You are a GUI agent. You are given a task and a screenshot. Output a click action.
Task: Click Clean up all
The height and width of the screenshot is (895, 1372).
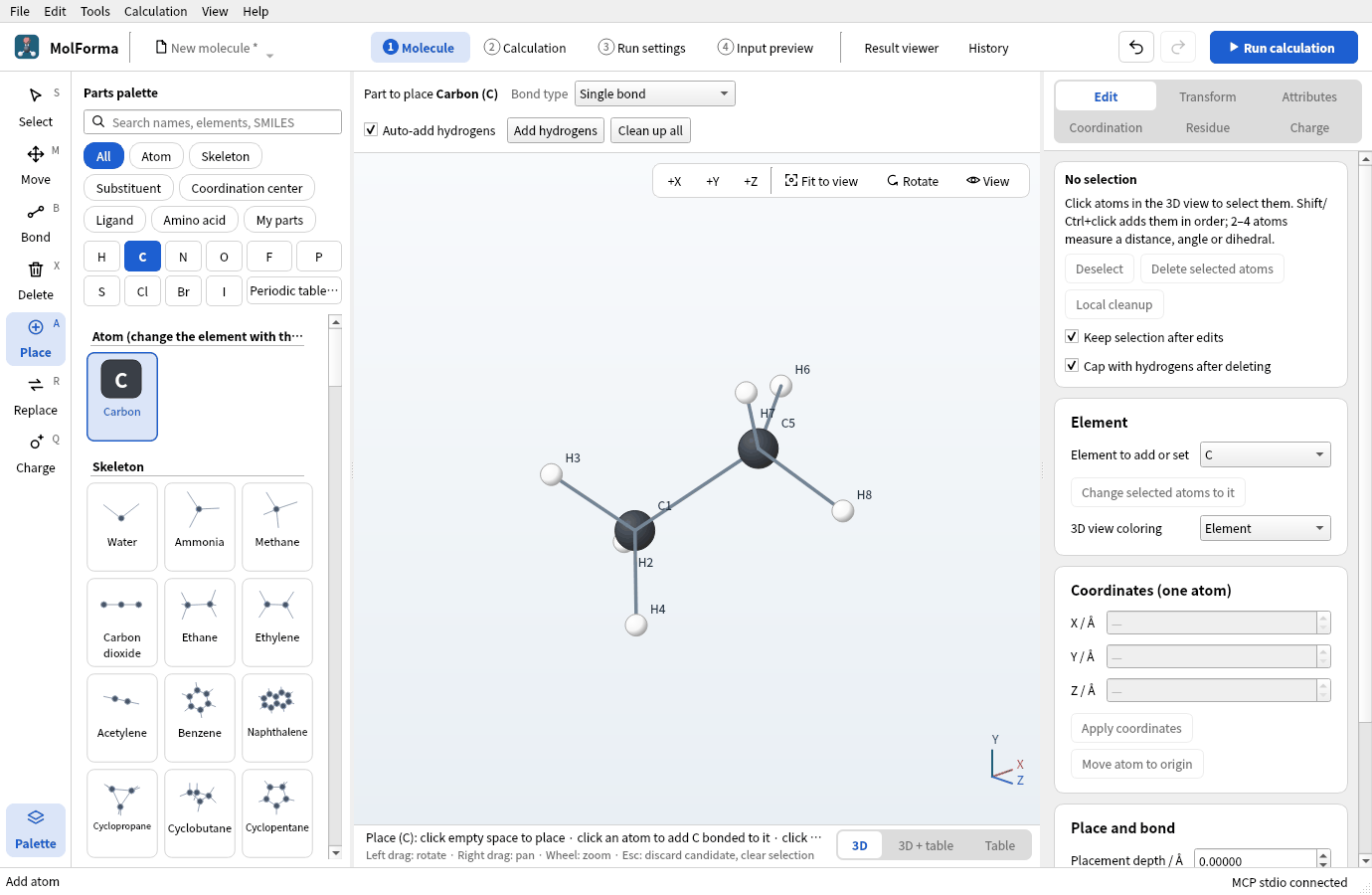650,130
